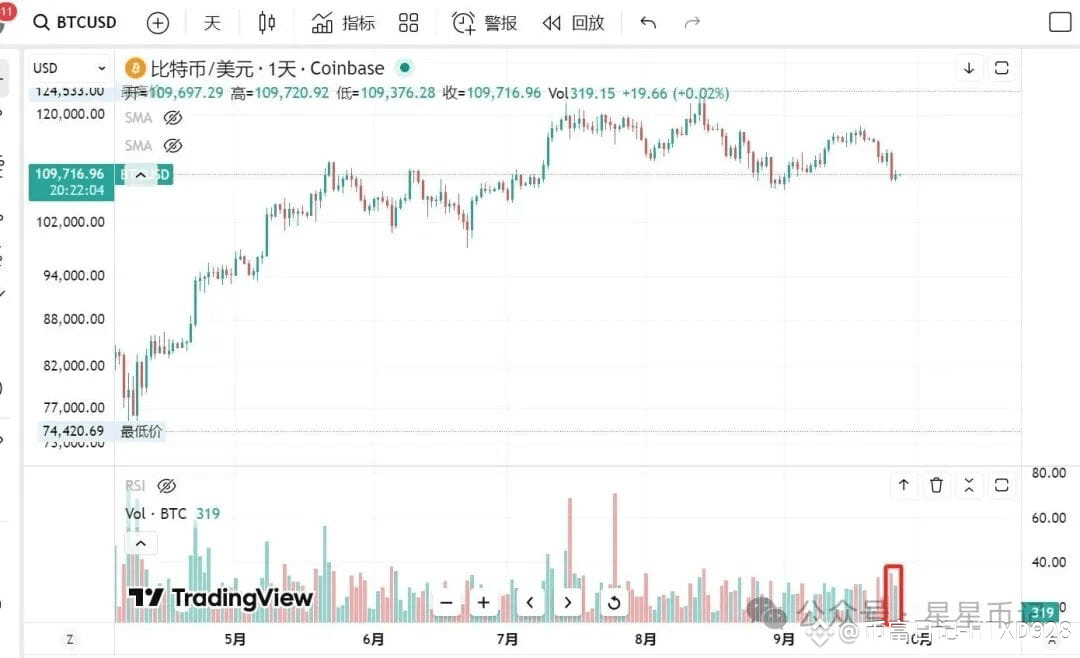Toggle visibility of the first SMA indicator
1080x658 pixels.
[x=173, y=118]
